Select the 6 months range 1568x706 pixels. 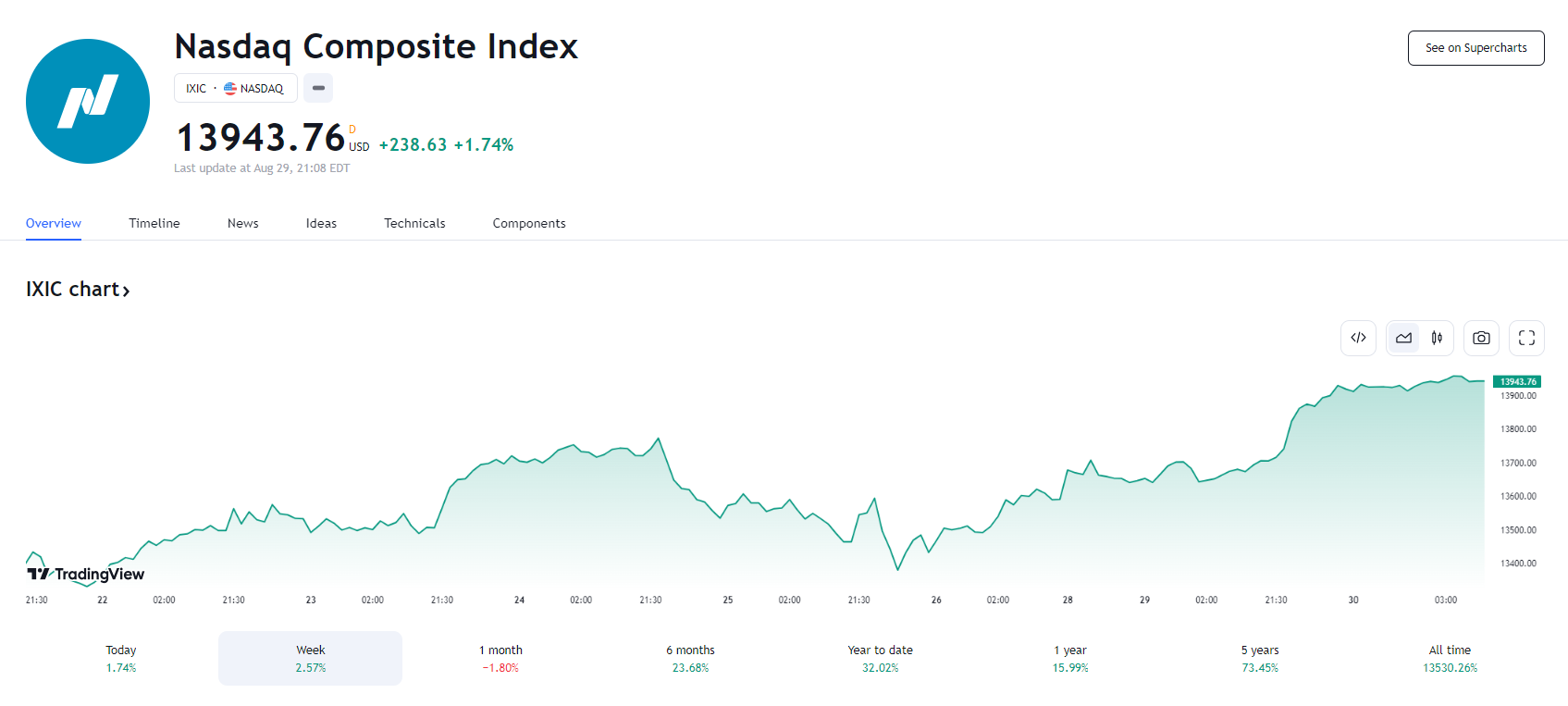click(x=691, y=658)
